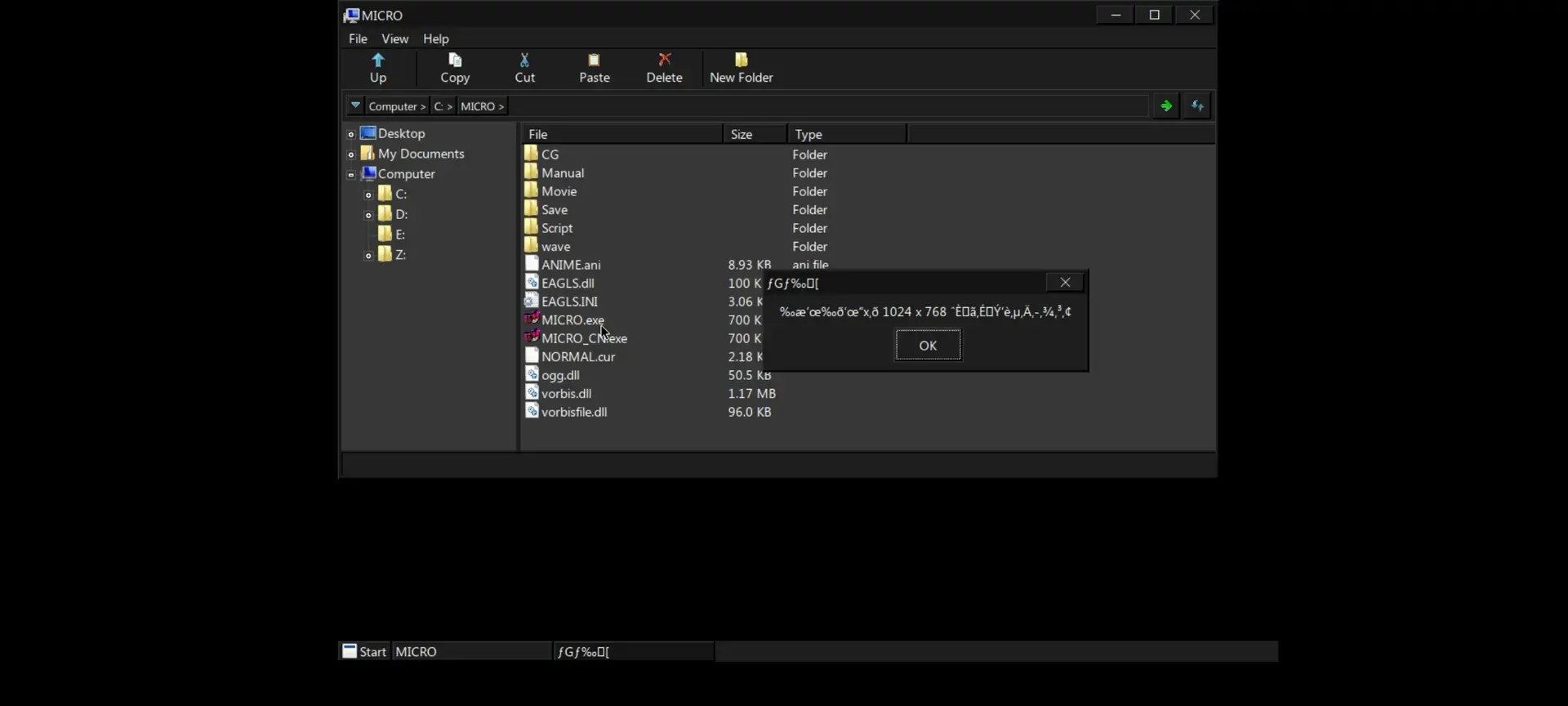The width and height of the screenshot is (1568, 706).
Task: Click the 8.93 KB size value
Action: pos(750,265)
